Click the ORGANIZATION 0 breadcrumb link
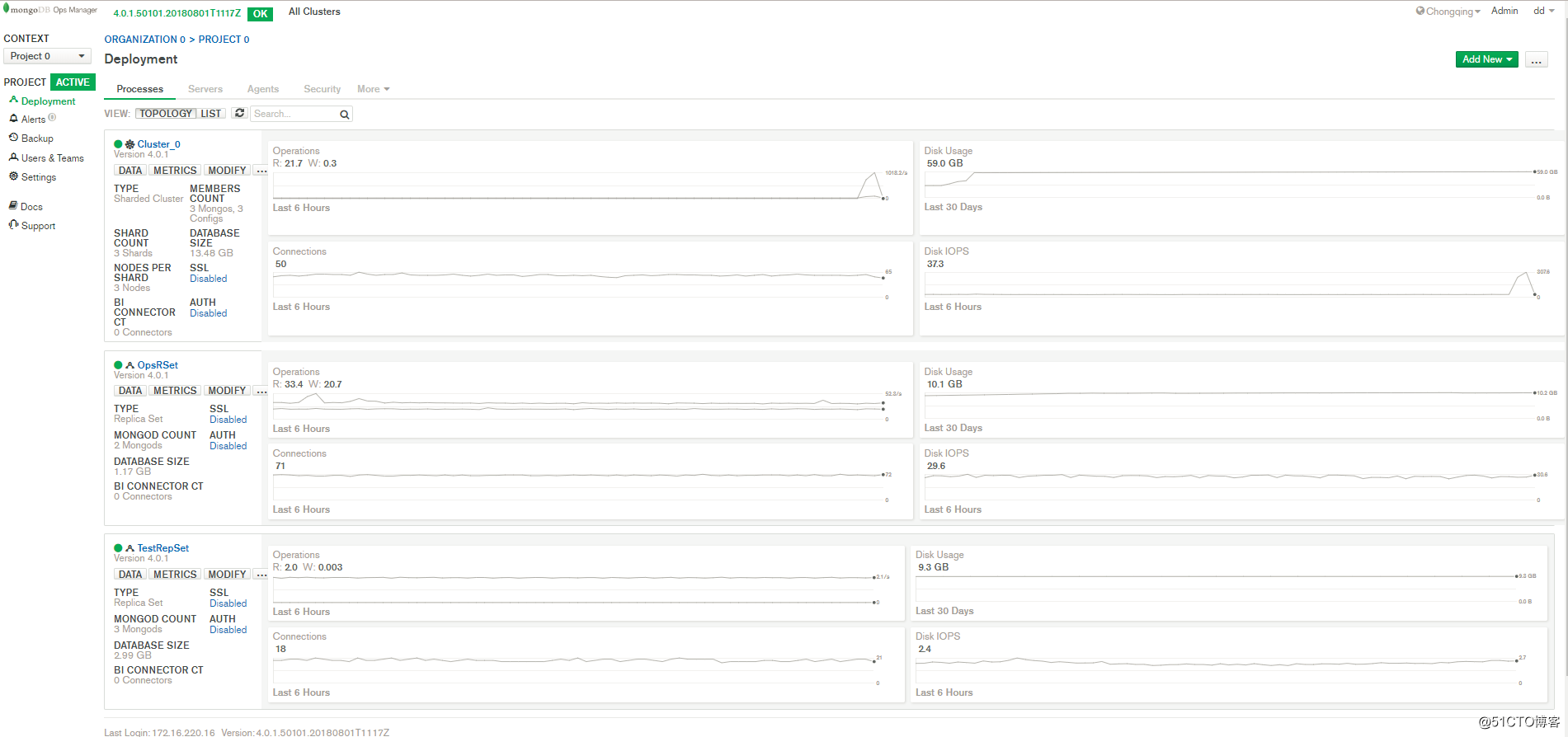 point(144,40)
